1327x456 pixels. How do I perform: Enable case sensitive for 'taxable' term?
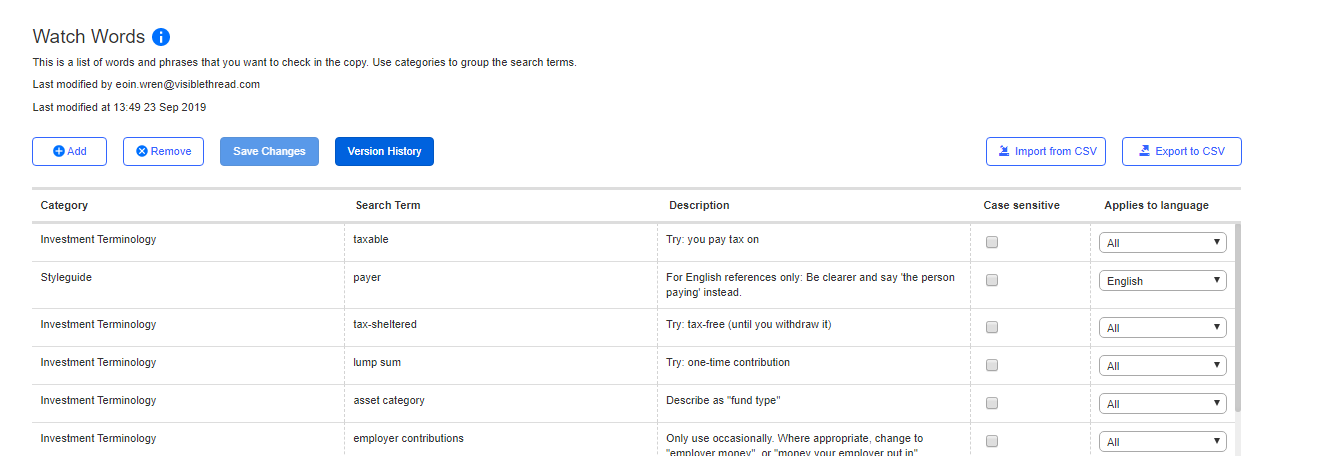point(992,242)
